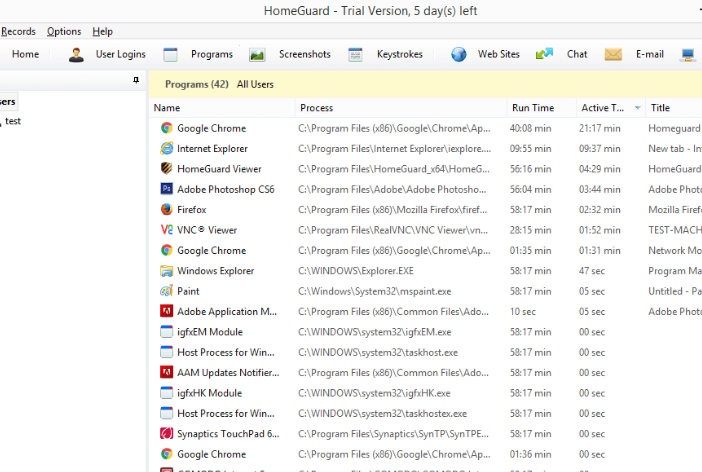This screenshot has height=472, width=702.
Task: Click the 40:08 min run time cell
Action: (x=530, y=129)
